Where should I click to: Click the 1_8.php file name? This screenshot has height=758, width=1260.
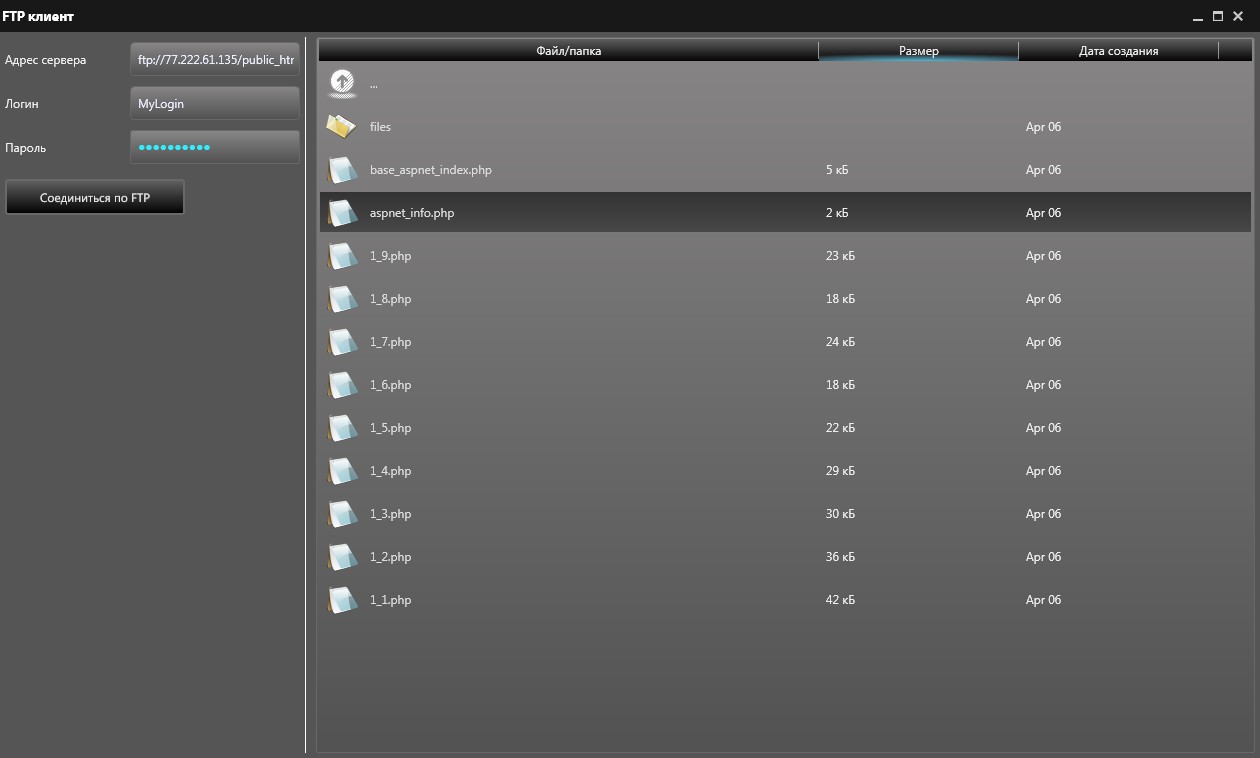(x=390, y=299)
